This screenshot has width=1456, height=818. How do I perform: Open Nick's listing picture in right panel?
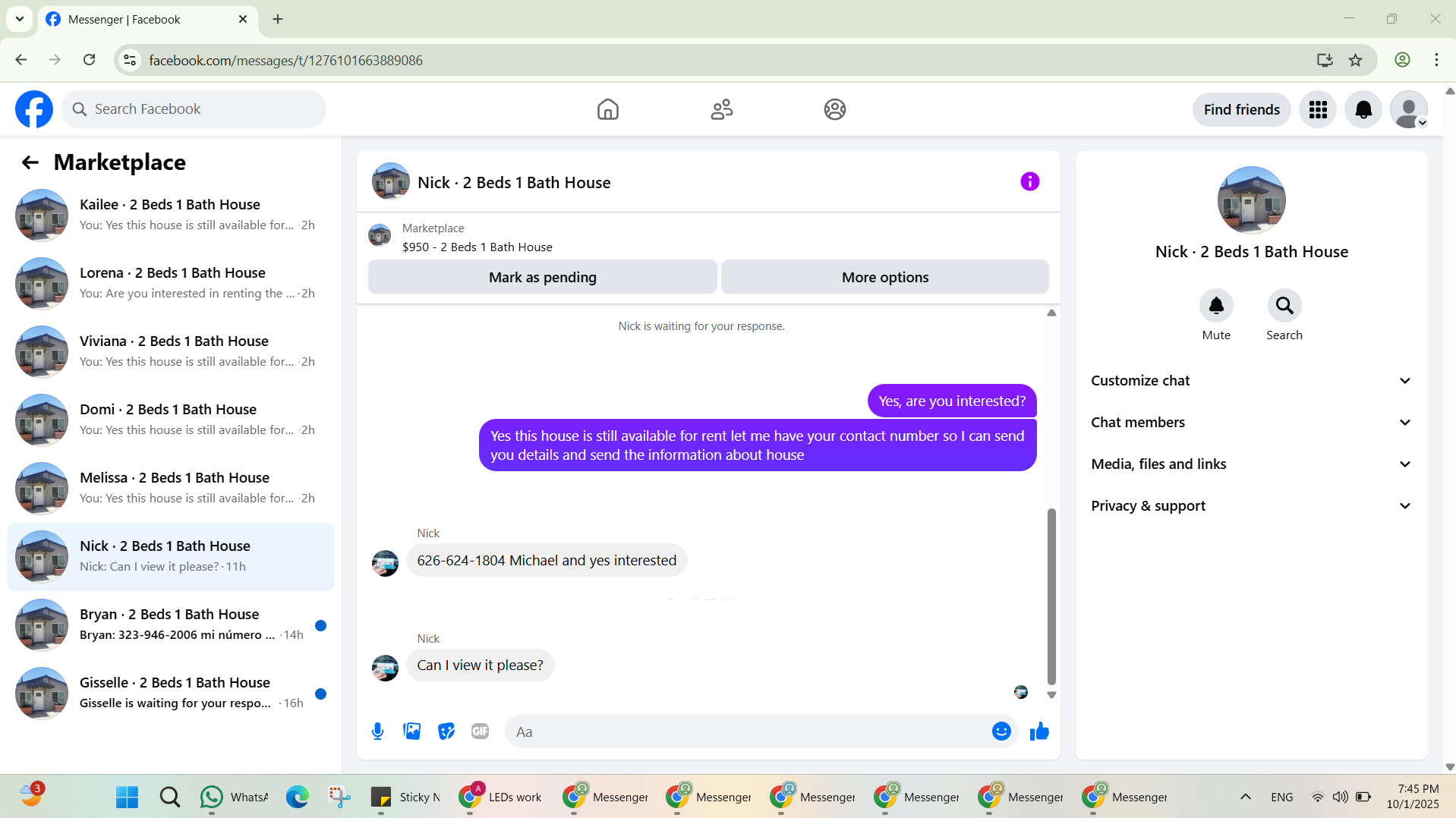tap(1252, 200)
